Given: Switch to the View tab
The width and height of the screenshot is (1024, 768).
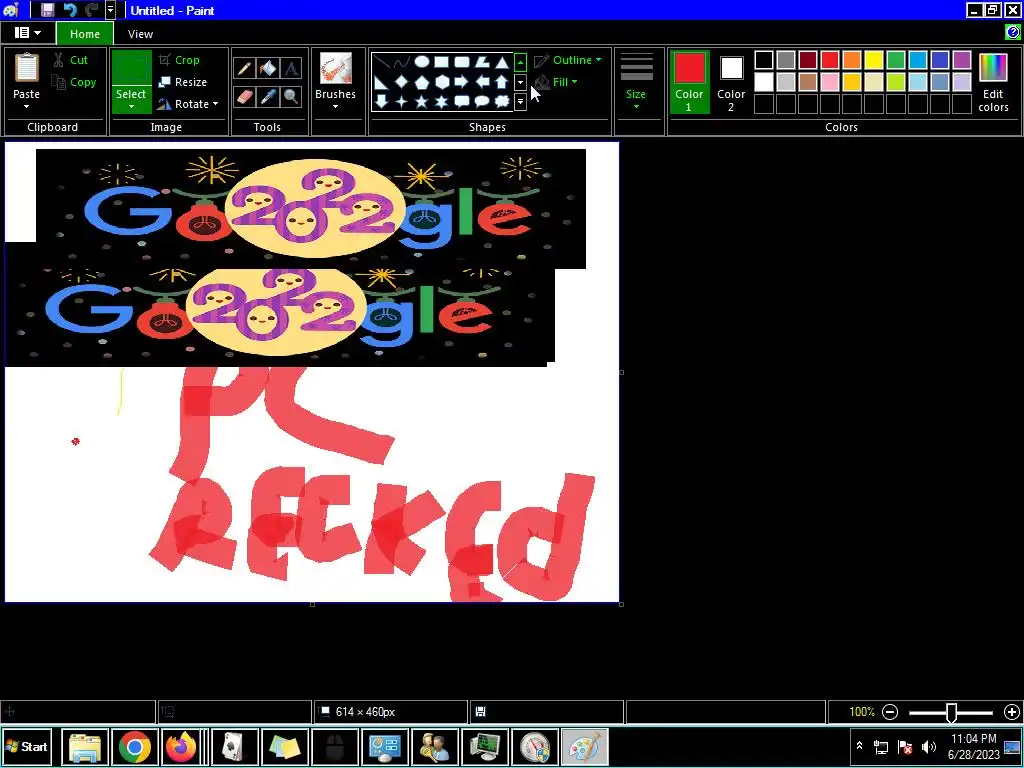Looking at the screenshot, I should click(x=140, y=33).
